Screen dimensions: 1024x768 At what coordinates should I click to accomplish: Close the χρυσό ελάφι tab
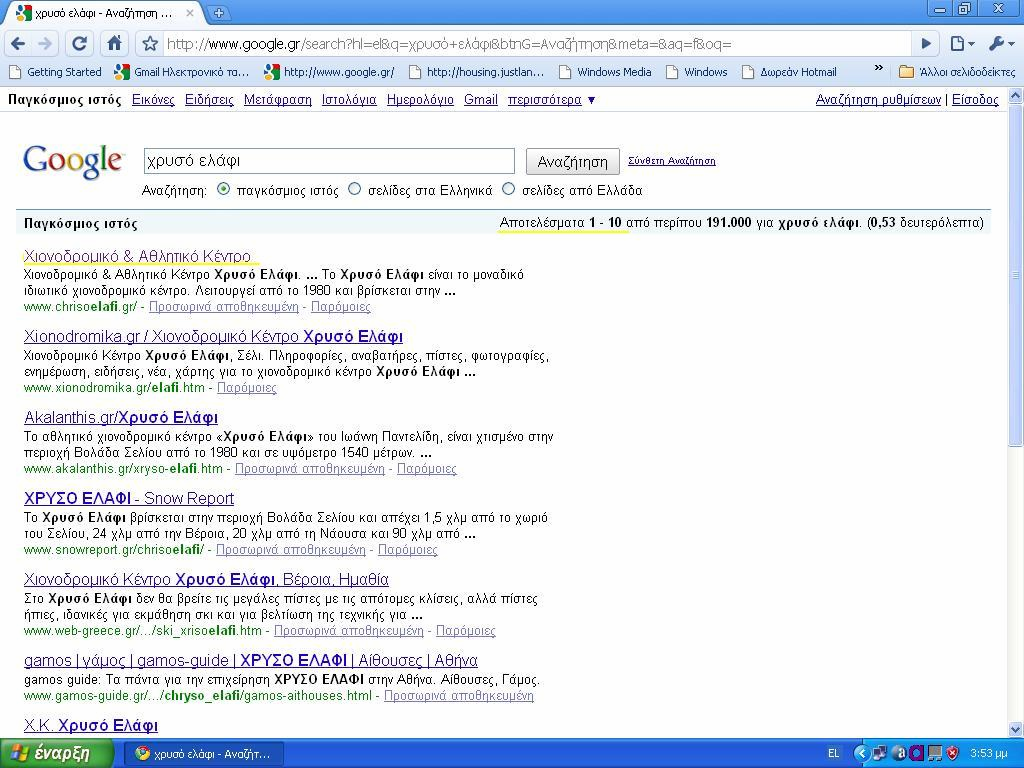190,13
